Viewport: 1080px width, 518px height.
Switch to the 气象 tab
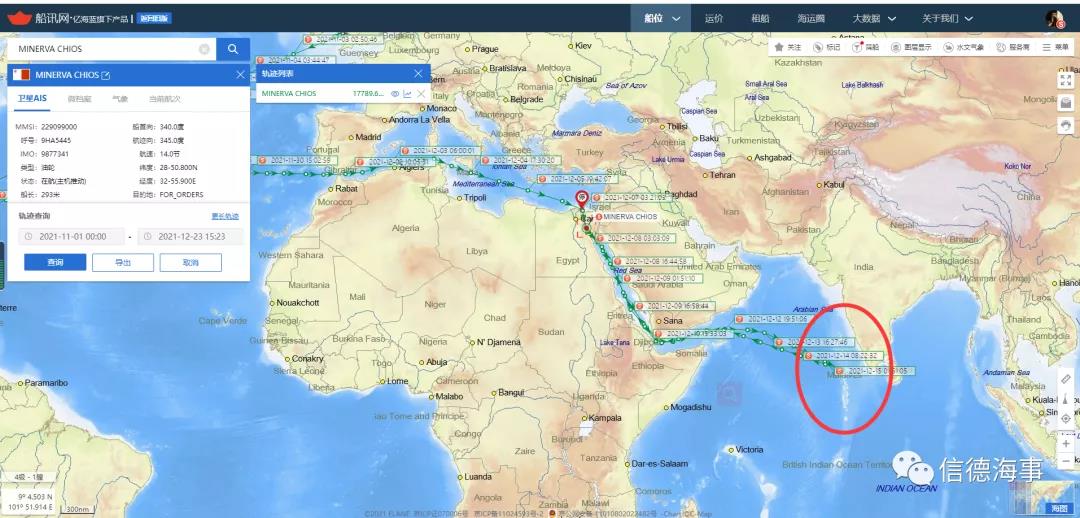[120, 99]
